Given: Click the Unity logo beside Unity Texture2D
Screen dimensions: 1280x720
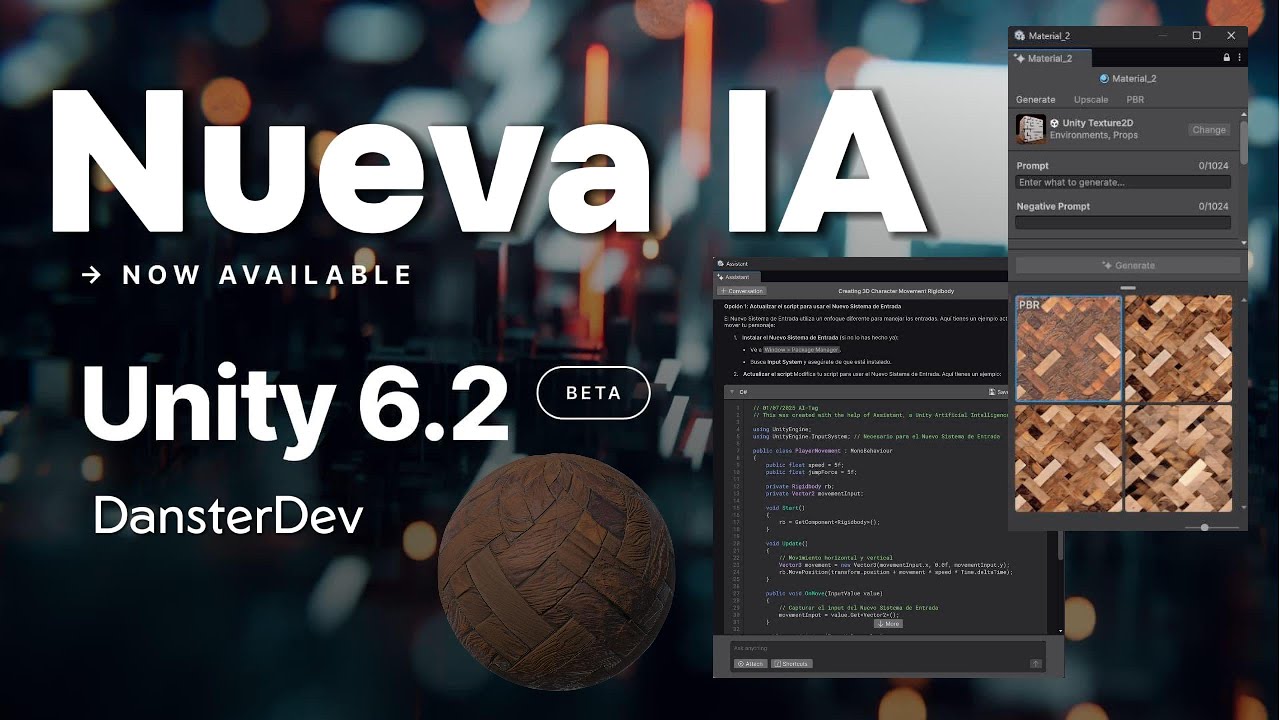Looking at the screenshot, I should (x=1054, y=123).
